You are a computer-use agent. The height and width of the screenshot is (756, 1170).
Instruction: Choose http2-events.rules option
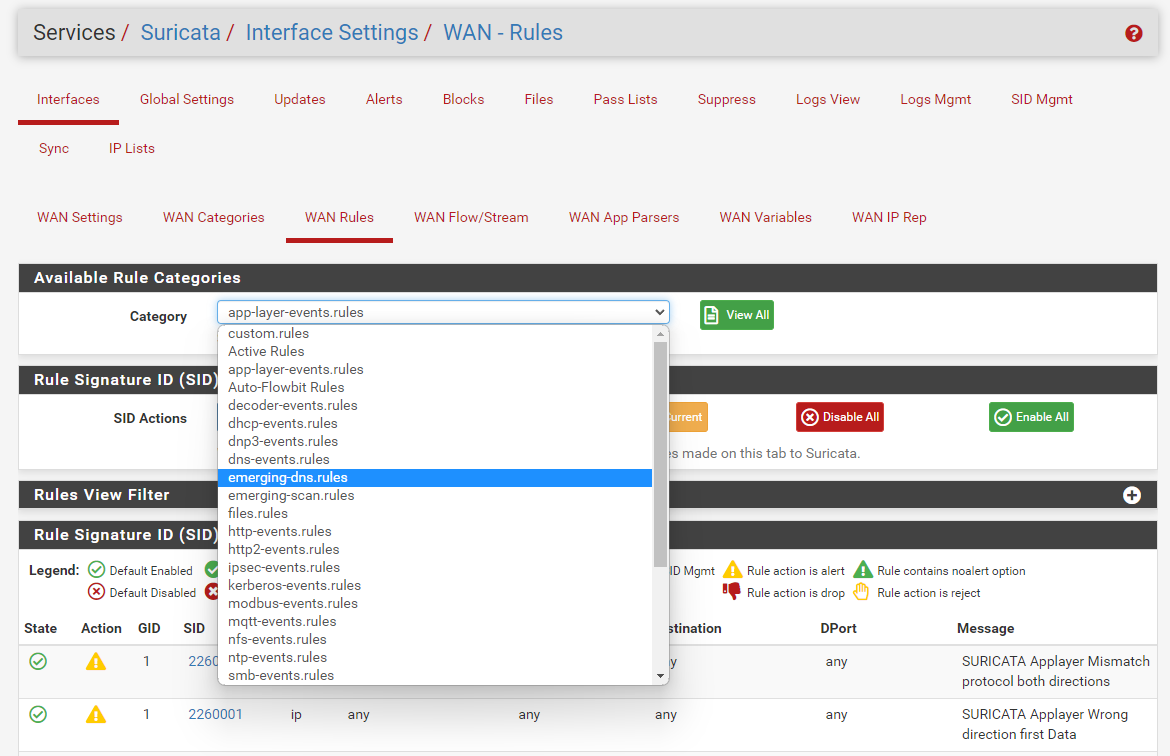(435, 549)
